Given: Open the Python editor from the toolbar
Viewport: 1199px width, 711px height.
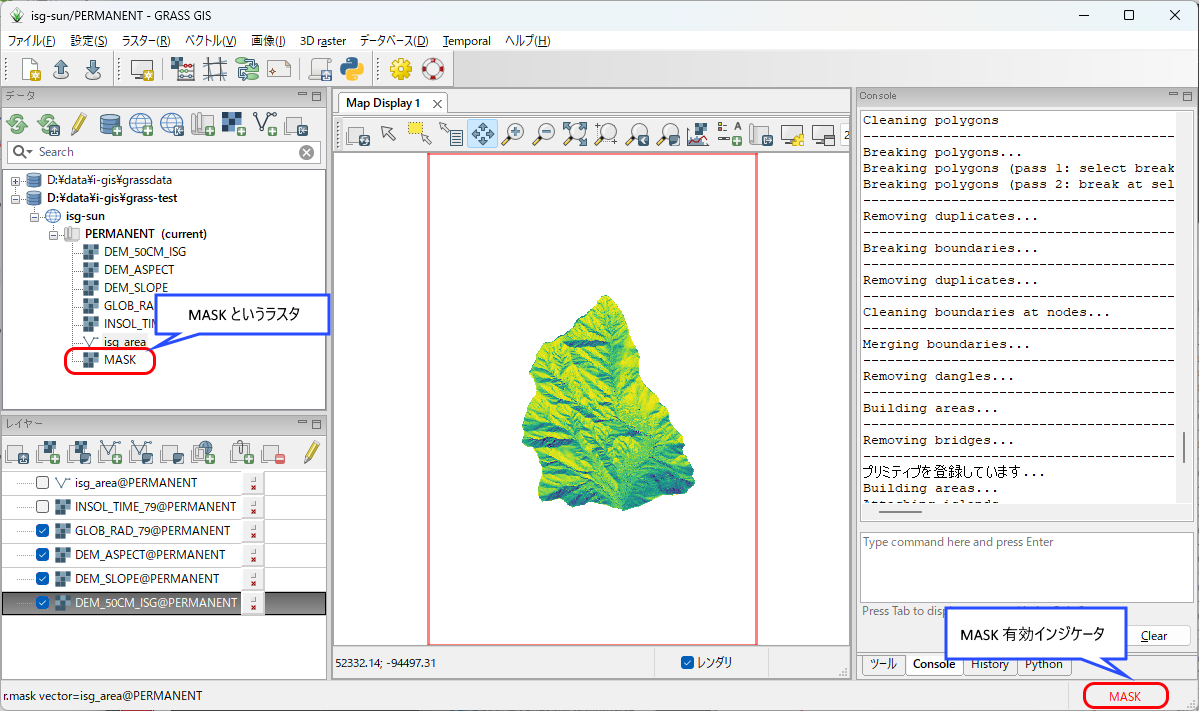Looking at the screenshot, I should [x=351, y=69].
